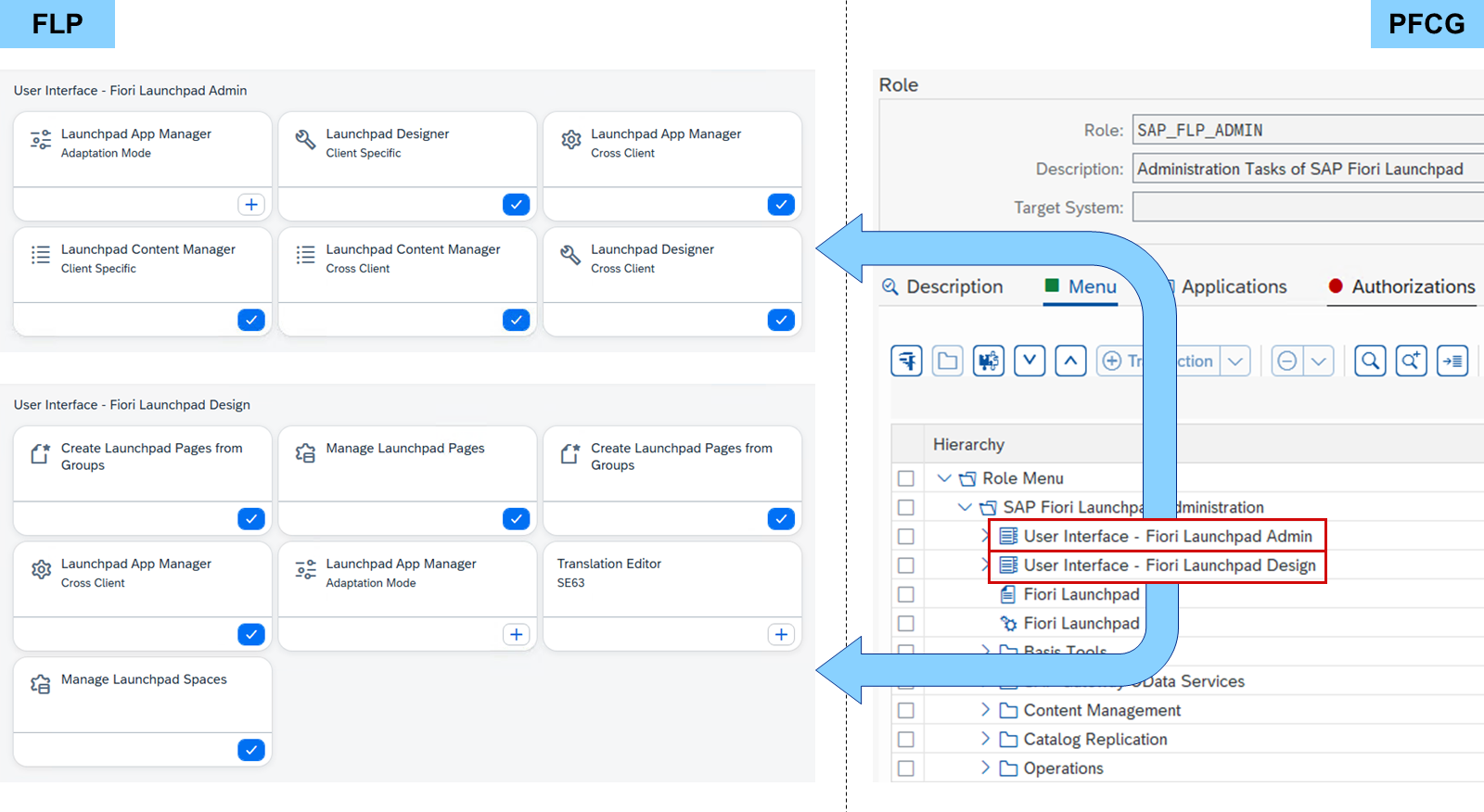Screen dimensions: 1484x812
Task: Click the find next (magnifier plus) toolbar icon
Action: tap(1411, 361)
